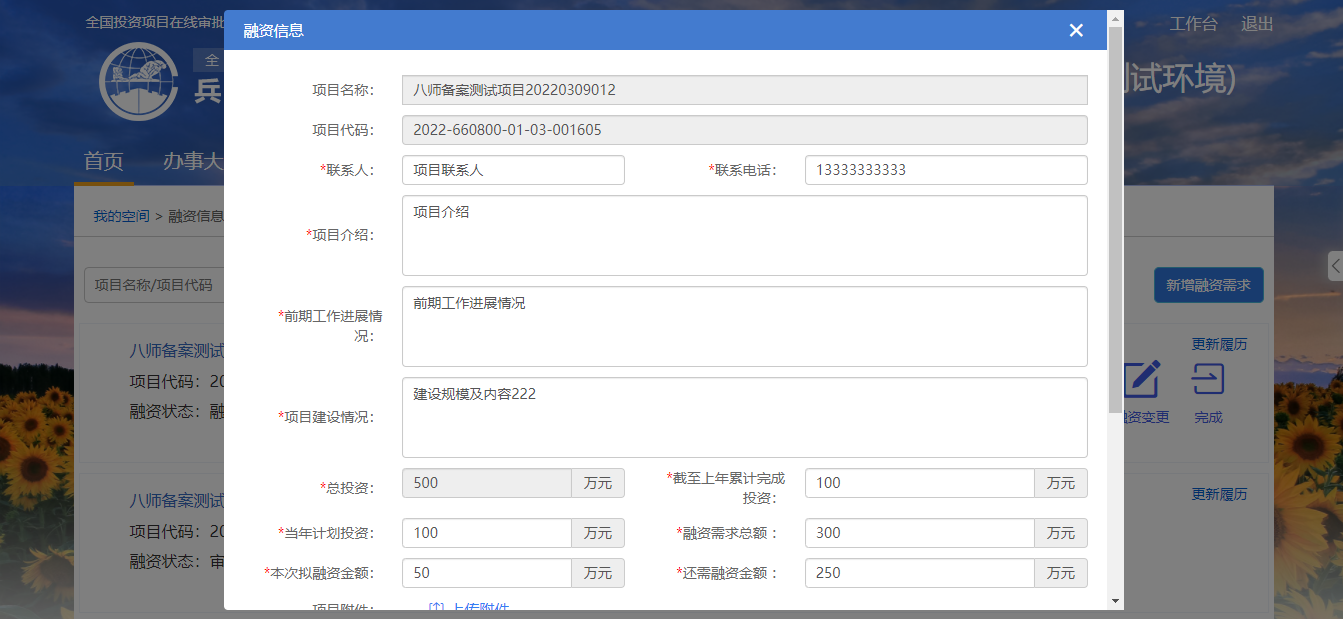This screenshot has width=1343, height=619.
Task: Click the 完成 icon on first project
Action: pyautogui.click(x=1208, y=381)
